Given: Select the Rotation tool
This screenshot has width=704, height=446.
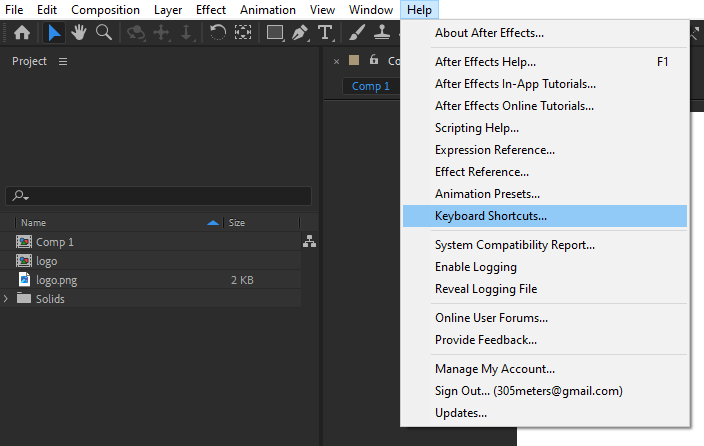Looking at the screenshot, I should click(x=218, y=33).
